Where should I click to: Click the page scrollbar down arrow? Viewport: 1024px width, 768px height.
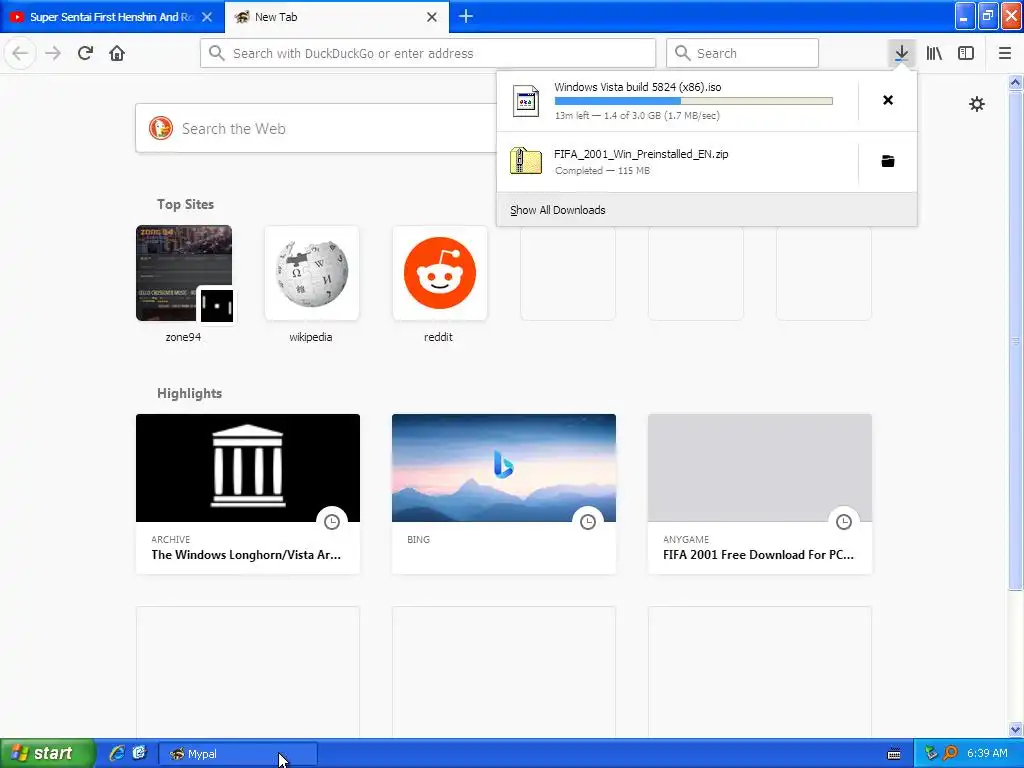coord(1015,729)
